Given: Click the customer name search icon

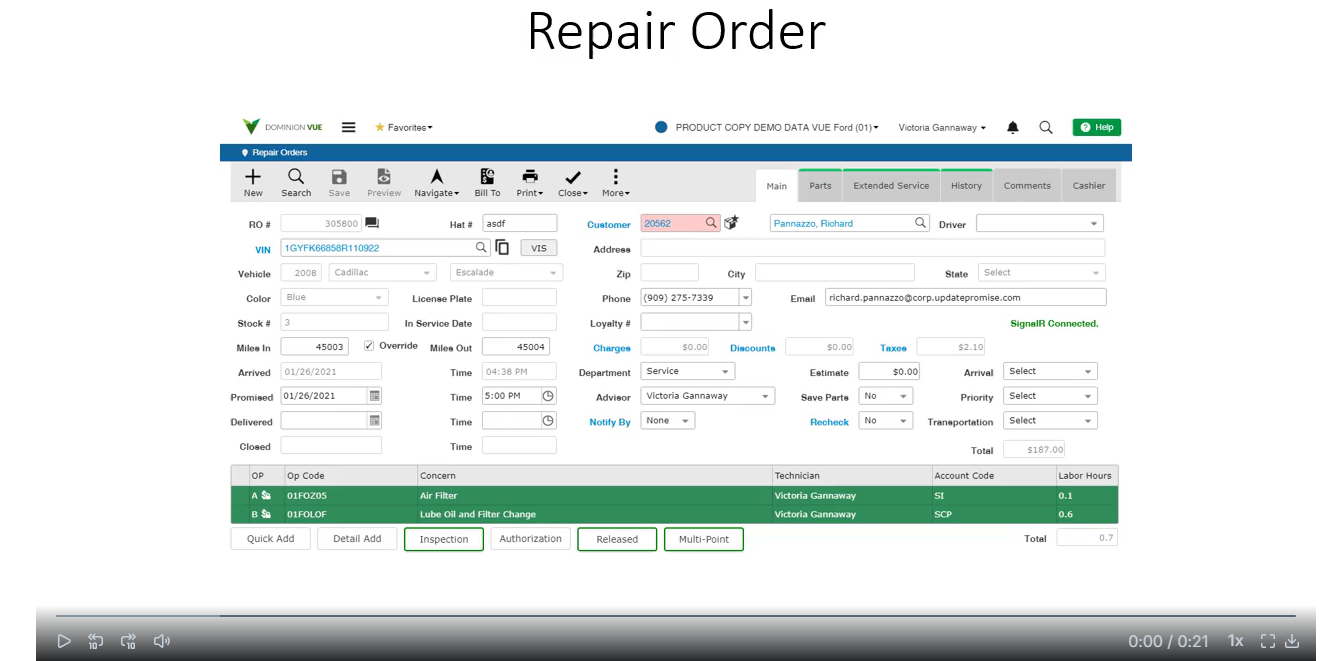Looking at the screenshot, I should click(x=921, y=223).
